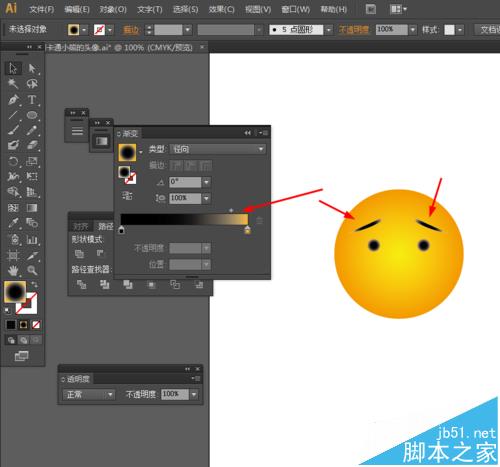
Task: Expand gradient swatch preset arrow
Action: click(141, 152)
